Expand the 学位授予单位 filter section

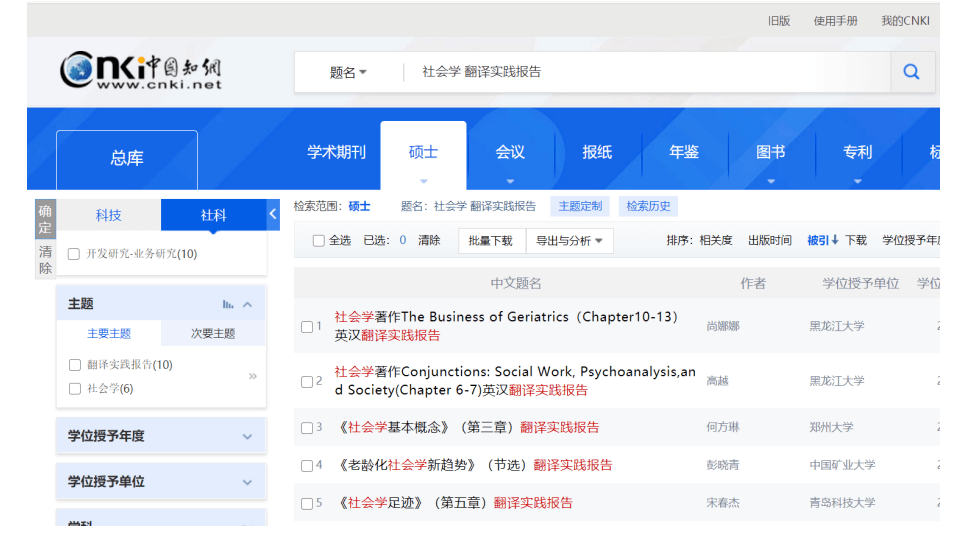pos(161,482)
